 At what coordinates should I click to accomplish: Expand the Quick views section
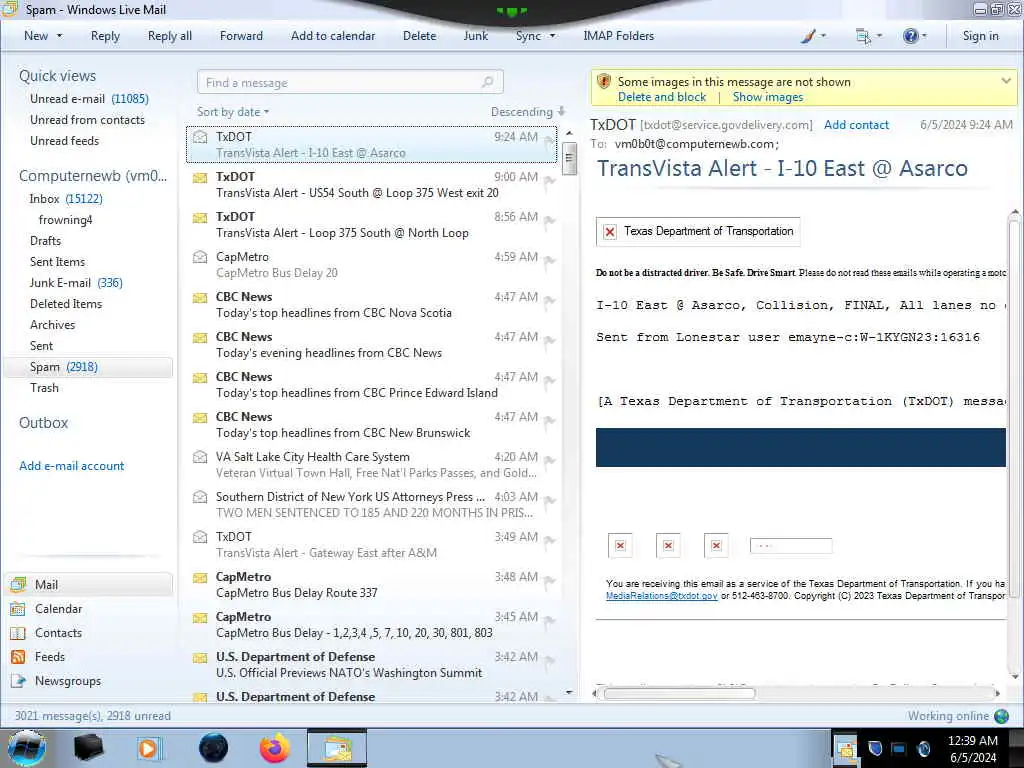57,76
